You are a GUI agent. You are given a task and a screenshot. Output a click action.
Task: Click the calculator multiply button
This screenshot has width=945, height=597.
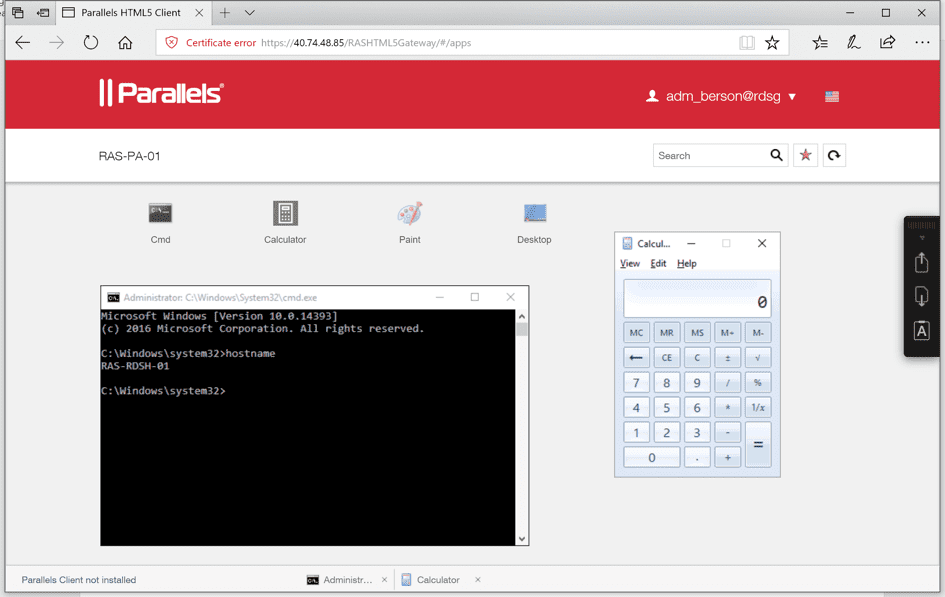click(727, 407)
